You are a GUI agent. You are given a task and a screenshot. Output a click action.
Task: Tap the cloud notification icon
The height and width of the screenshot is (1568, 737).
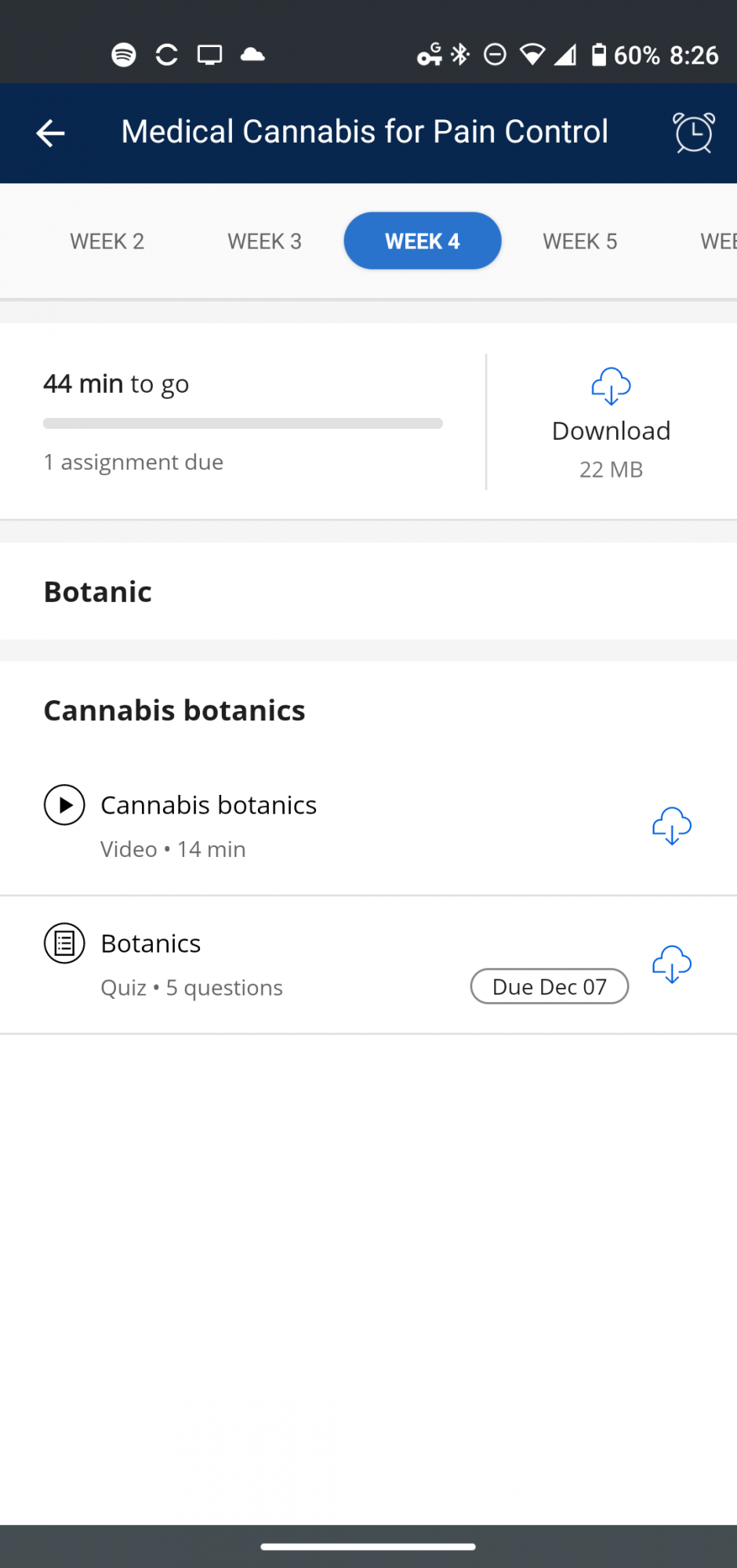click(x=252, y=55)
